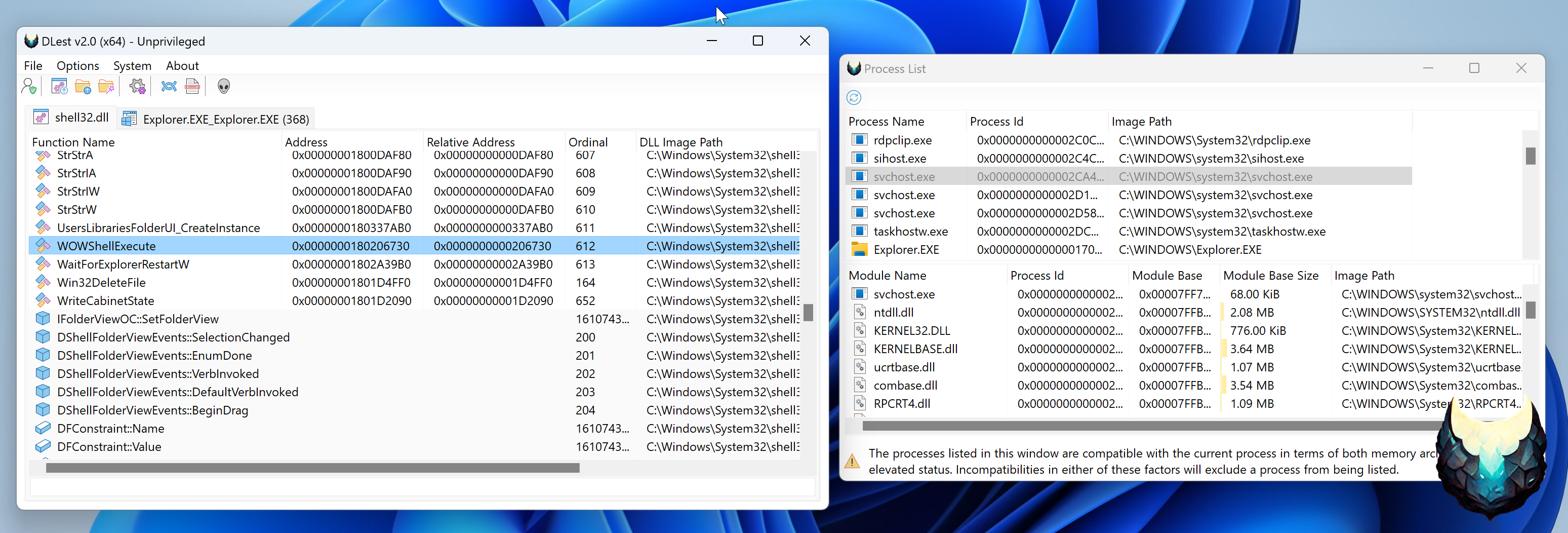Click the cube icon for DShellFolderViewEvents::BeginDrag
The width and height of the screenshot is (1568, 533).
tap(43, 410)
